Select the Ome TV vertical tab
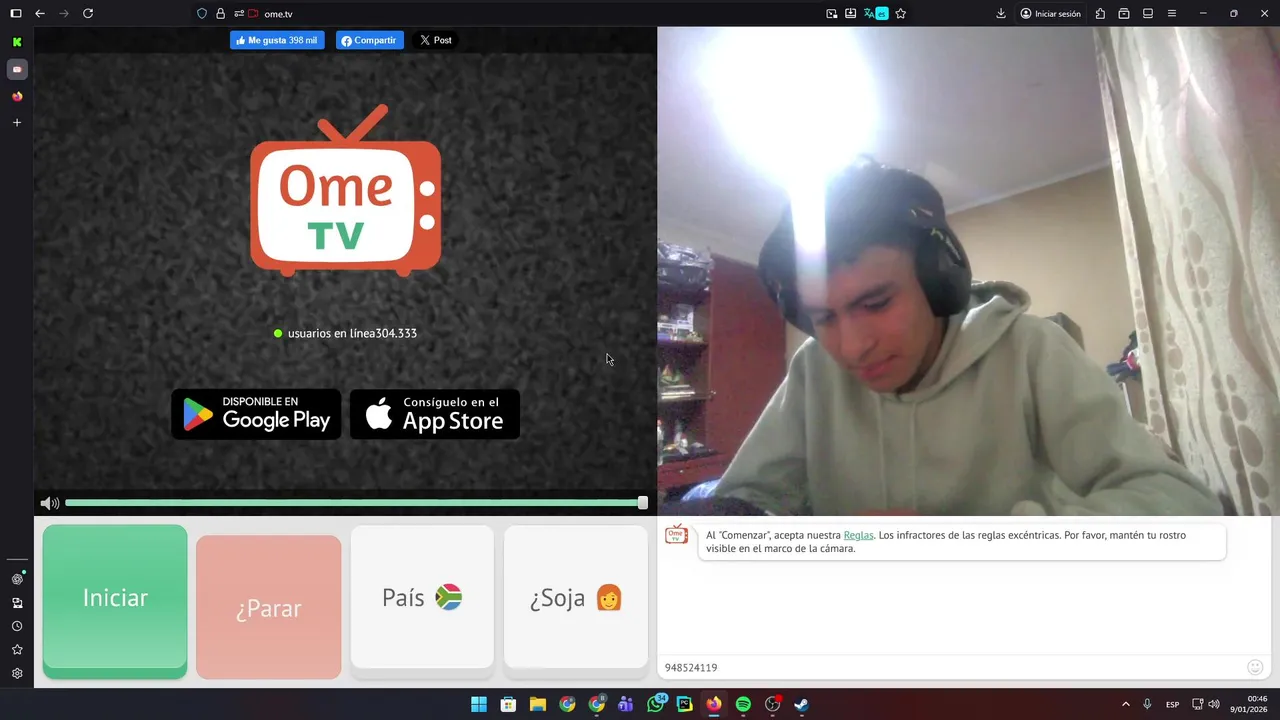The image size is (1280, 720). tap(17, 70)
